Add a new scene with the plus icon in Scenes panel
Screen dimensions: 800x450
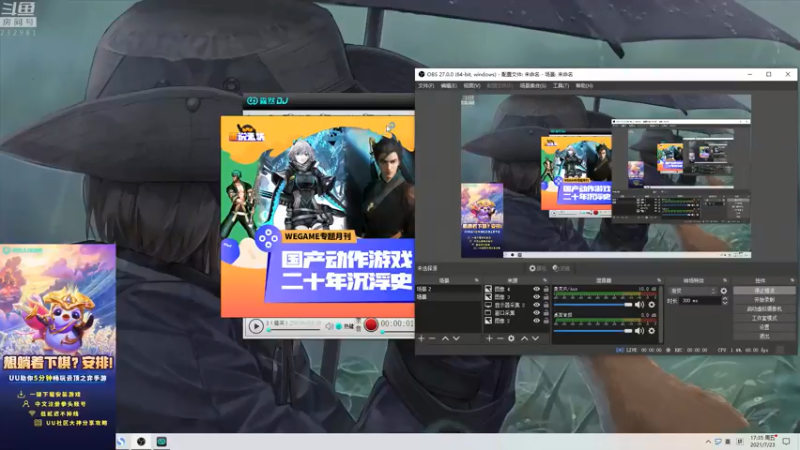(421, 338)
